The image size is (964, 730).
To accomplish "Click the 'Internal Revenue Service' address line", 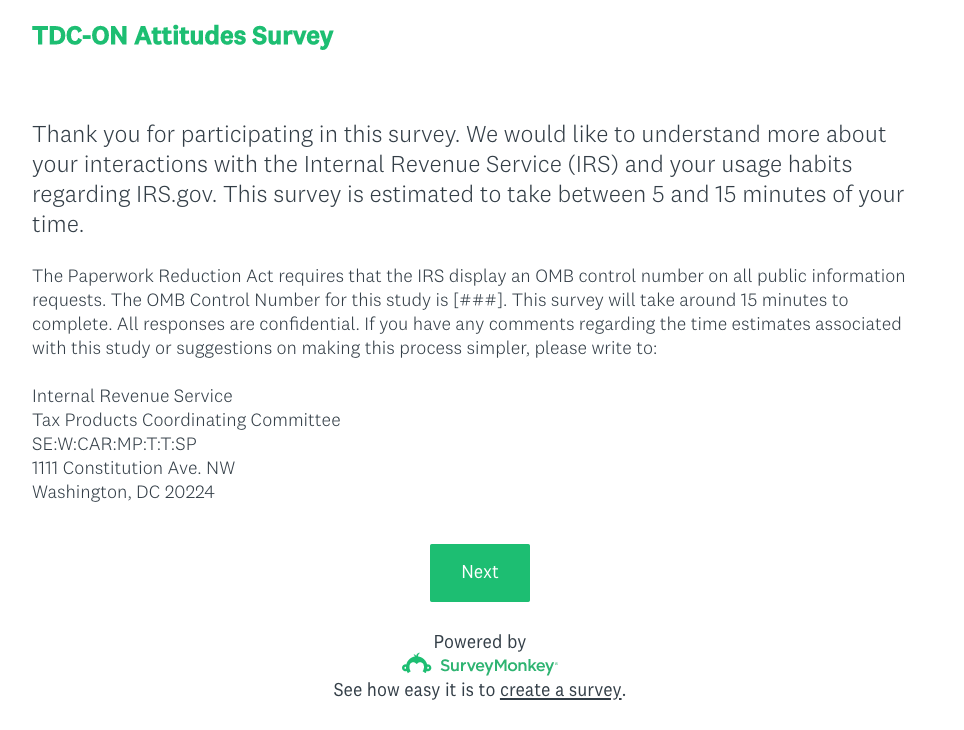I will click(132, 396).
